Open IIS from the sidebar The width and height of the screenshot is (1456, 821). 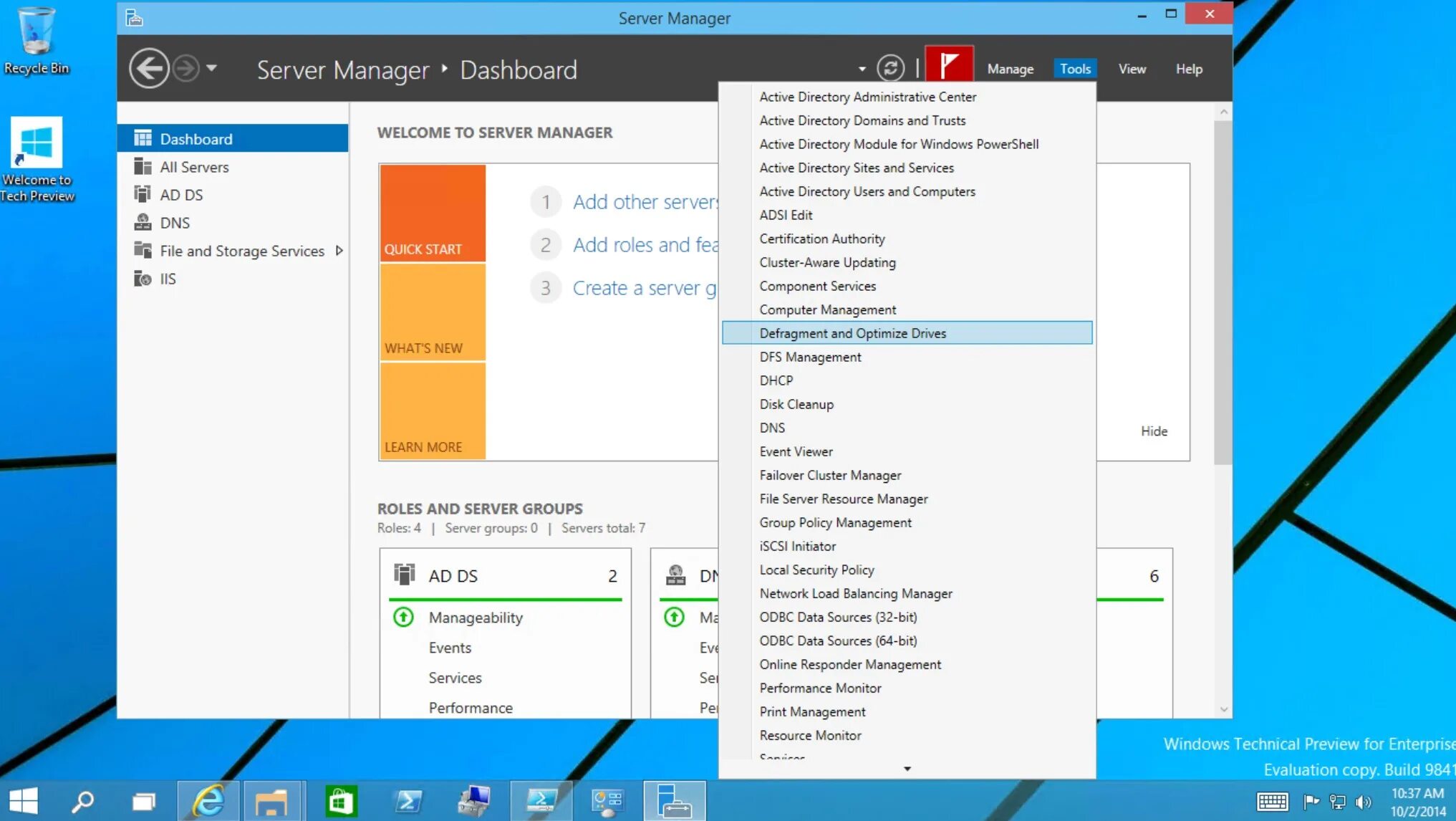click(168, 279)
